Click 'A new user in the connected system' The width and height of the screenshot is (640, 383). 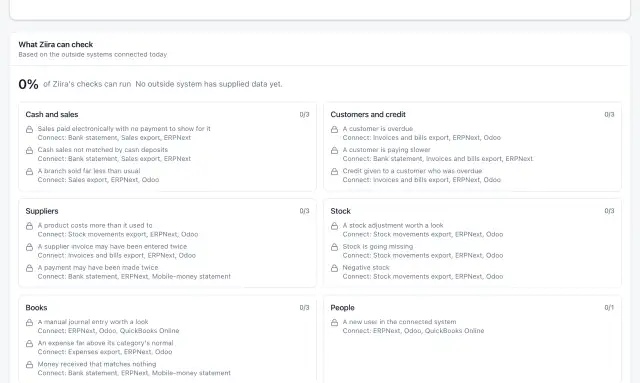click(399, 322)
